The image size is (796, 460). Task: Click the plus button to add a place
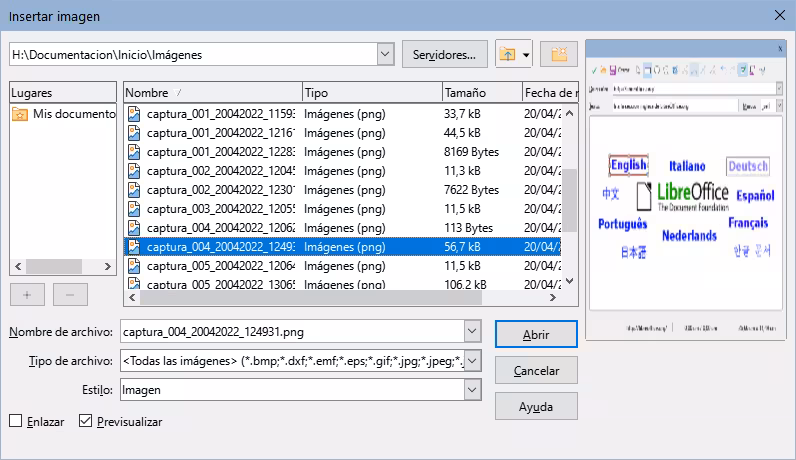tap(27, 294)
